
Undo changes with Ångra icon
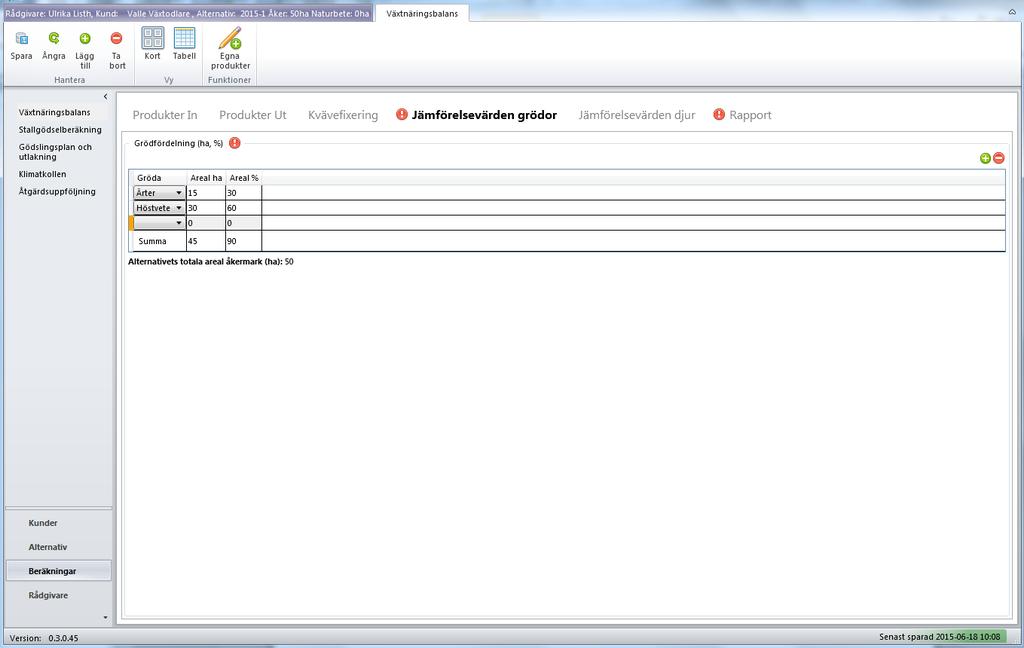[54, 46]
